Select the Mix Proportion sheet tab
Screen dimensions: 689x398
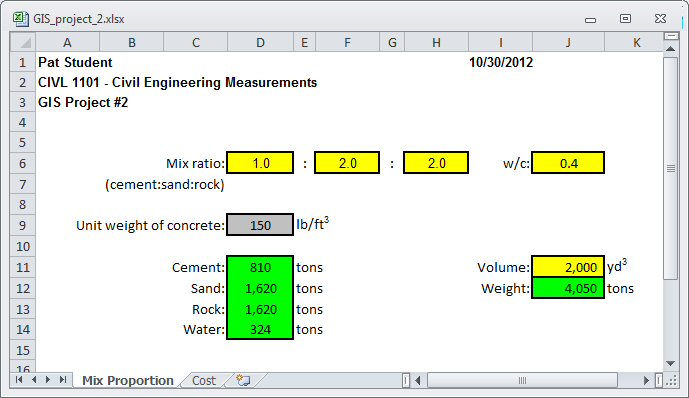click(x=128, y=380)
